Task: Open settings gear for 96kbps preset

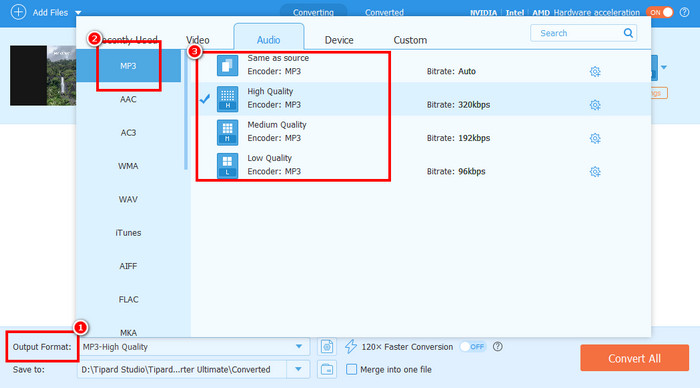Action: 595,172
